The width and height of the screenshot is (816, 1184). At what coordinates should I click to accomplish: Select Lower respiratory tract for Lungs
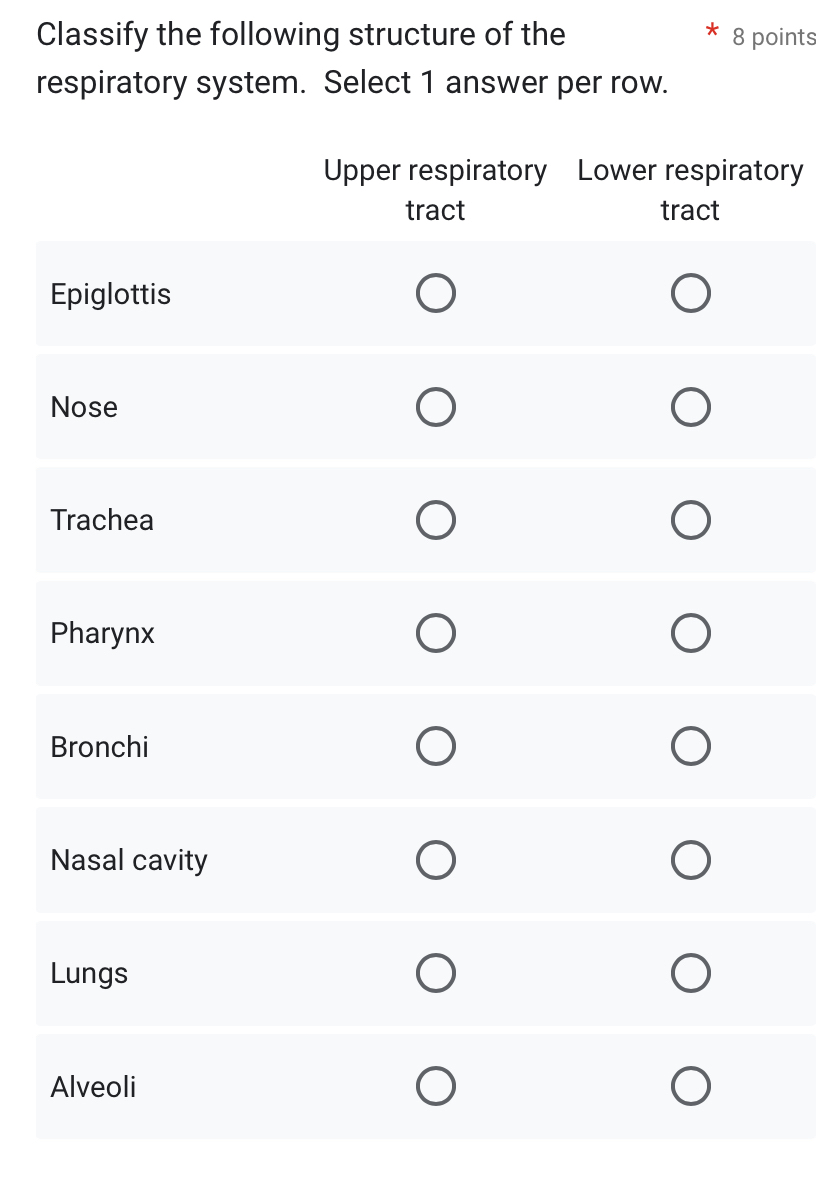691,973
